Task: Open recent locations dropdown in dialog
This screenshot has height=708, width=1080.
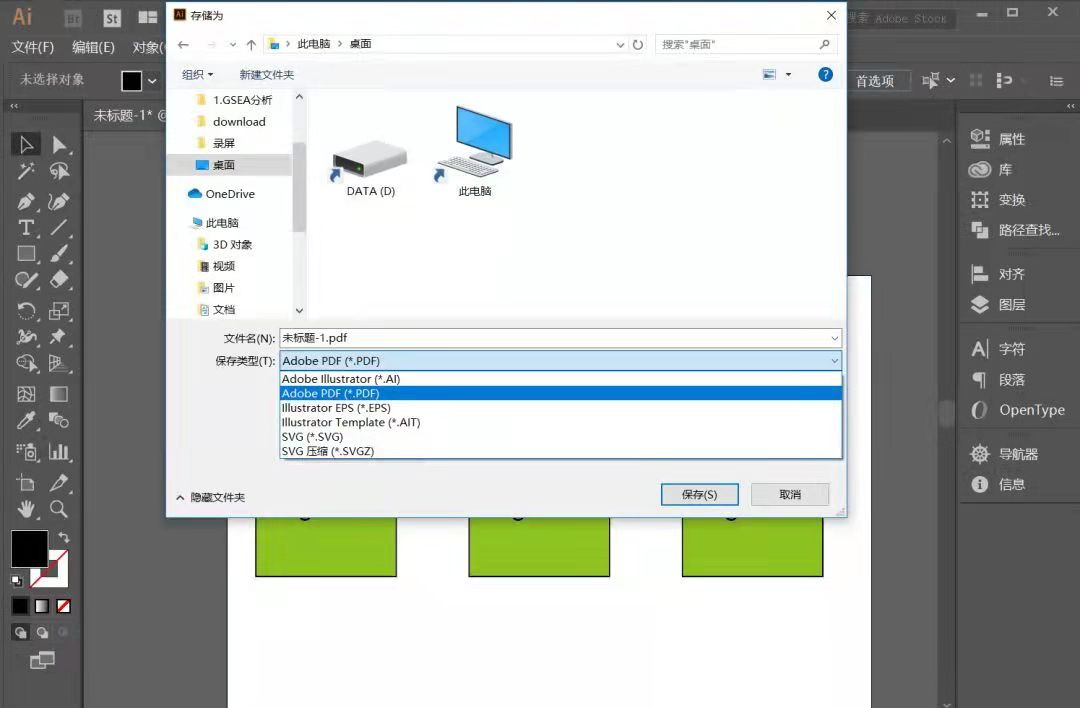Action: click(x=233, y=45)
